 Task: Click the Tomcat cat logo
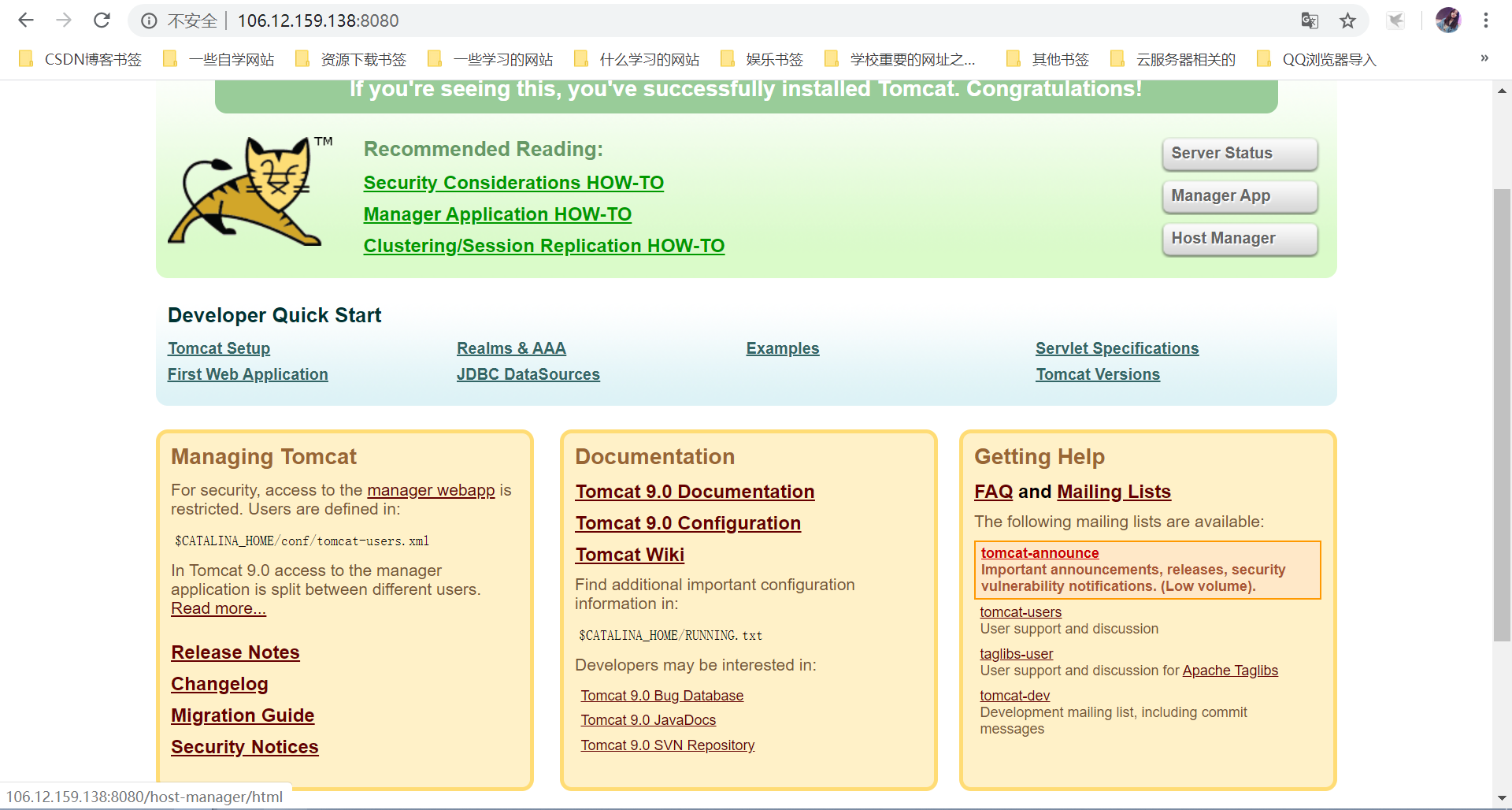click(x=249, y=191)
